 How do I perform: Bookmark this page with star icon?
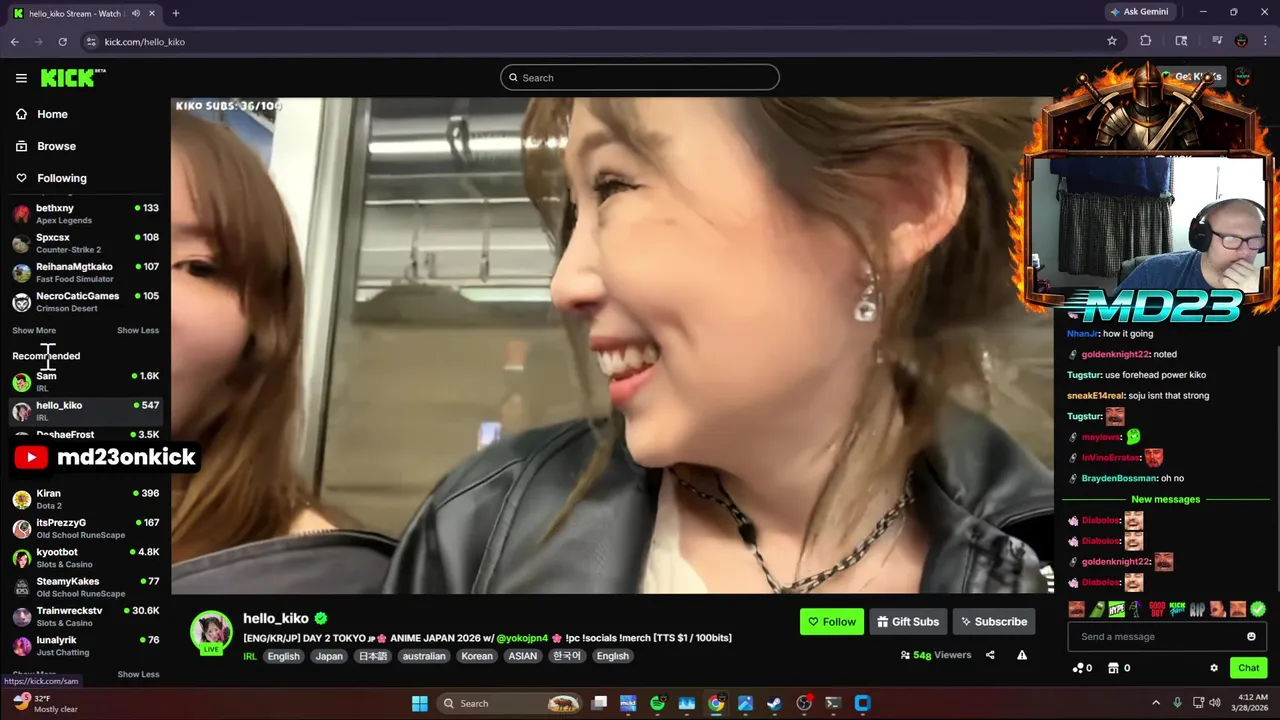[1111, 41]
